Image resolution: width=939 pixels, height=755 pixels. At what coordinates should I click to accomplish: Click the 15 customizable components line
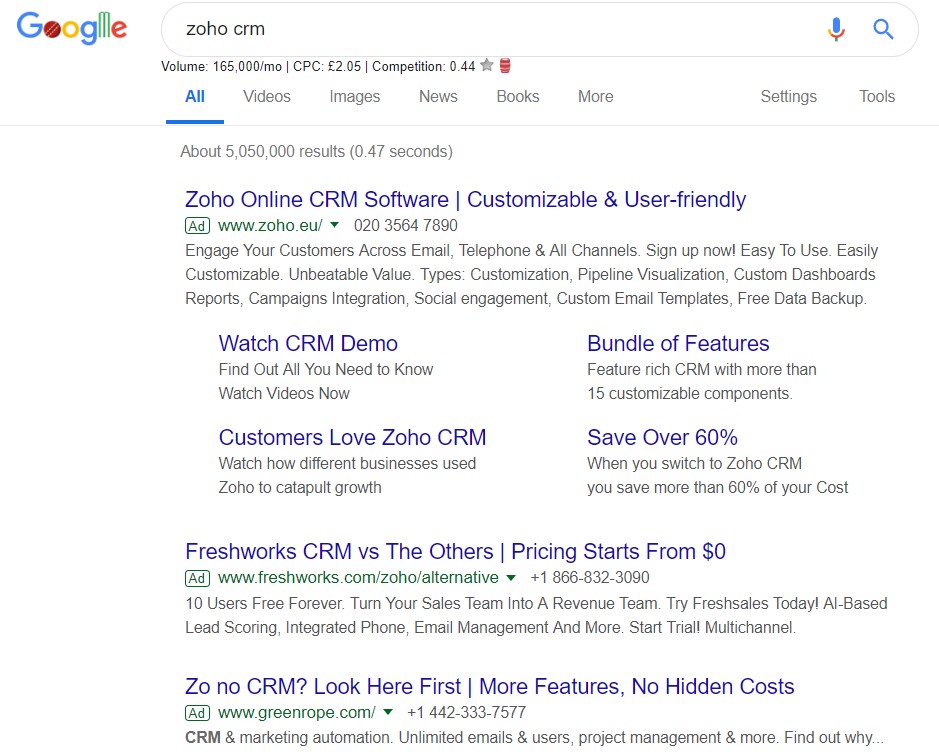pyautogui.click(x=690, y=393)
